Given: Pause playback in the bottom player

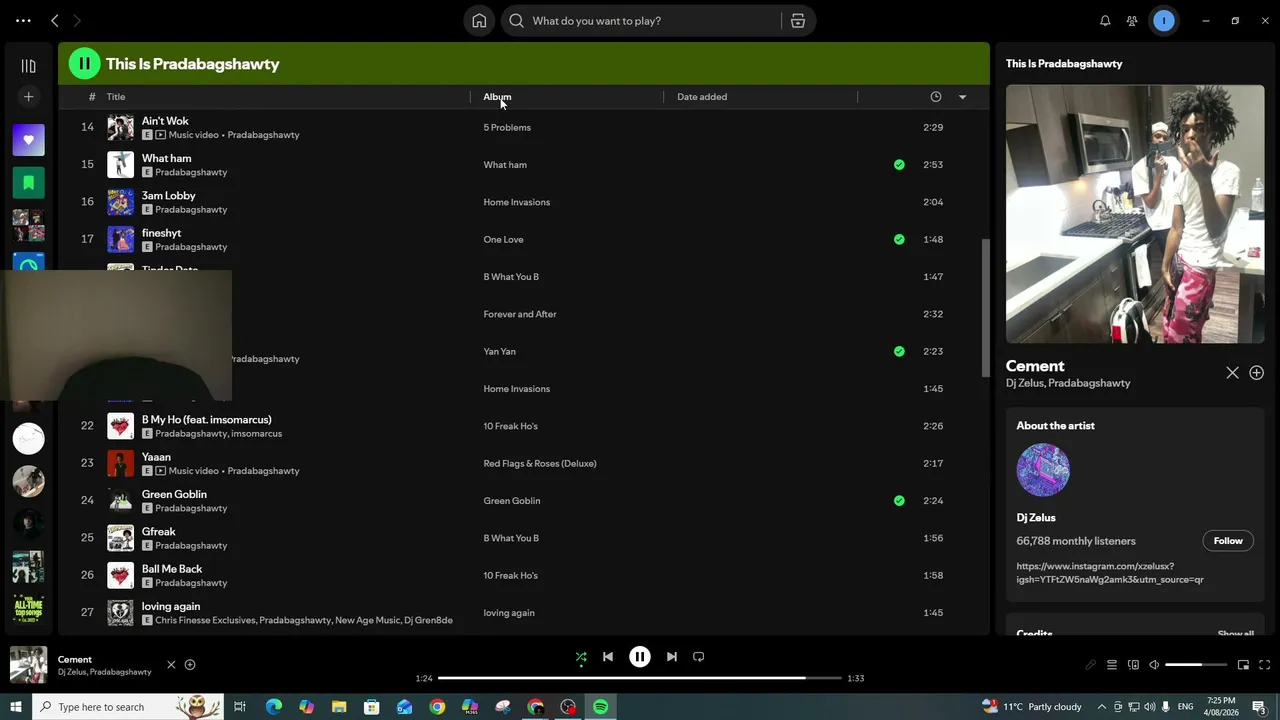Looking at the screenshot, I should [640, 657].
